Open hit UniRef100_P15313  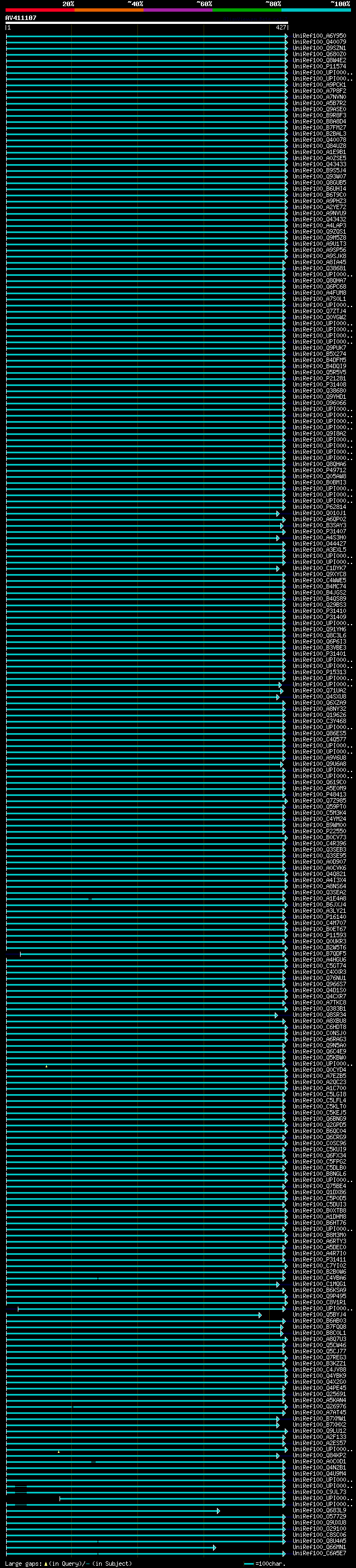click(x=319, y=672)
